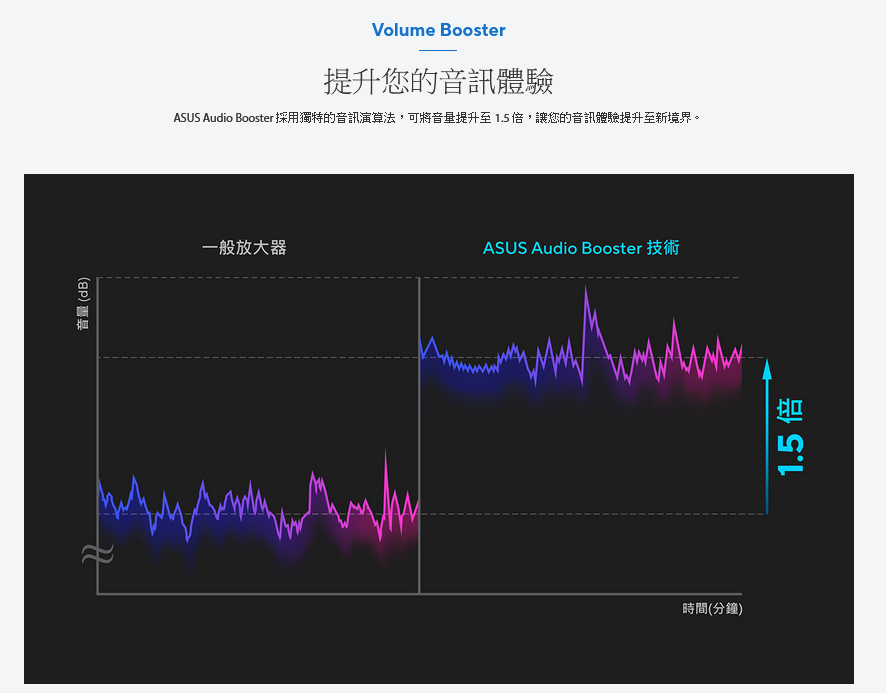Screen dimensions: 886x693
Task: Click the axis break symbol near the chart origin
Action: pos(97,554)
